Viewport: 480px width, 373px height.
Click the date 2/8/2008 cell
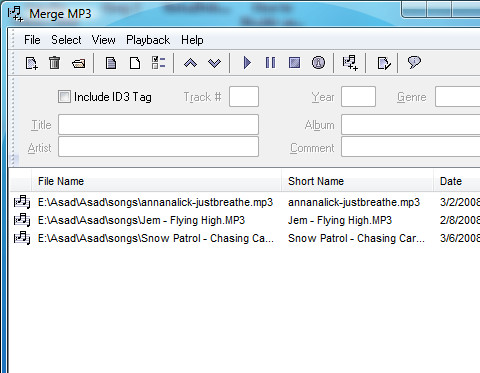point(460,220)
